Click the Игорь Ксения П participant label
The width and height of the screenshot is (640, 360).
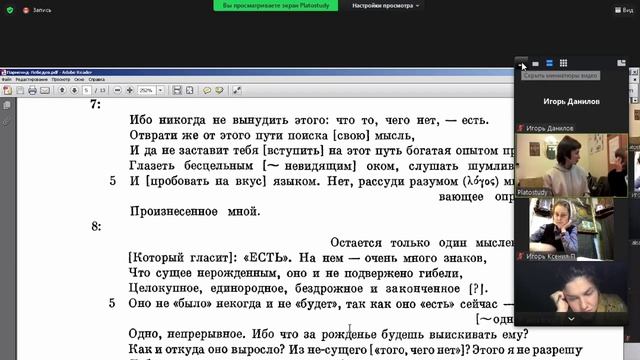click(x=551, y=257)
